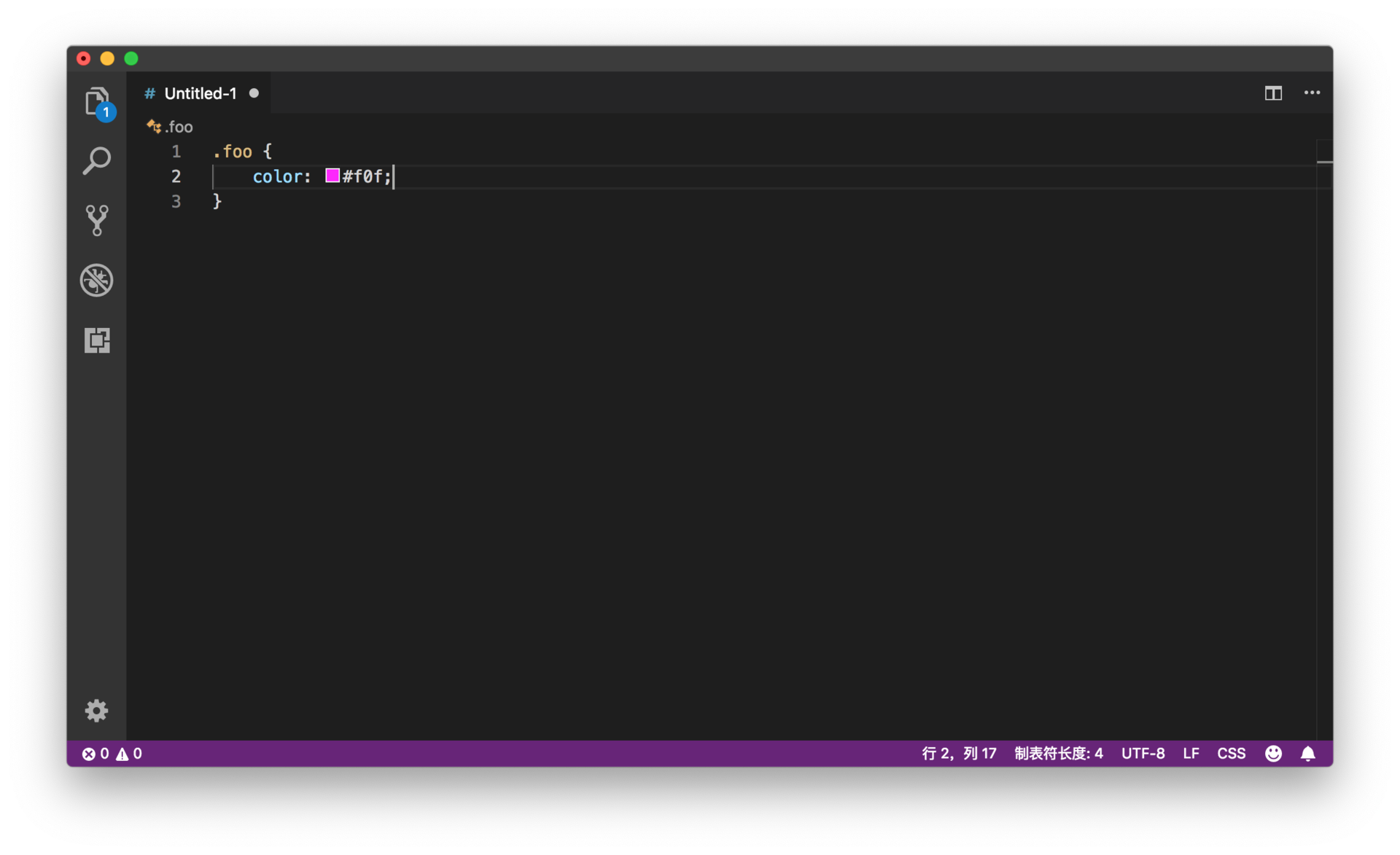
Task: Open the errors and warnings problems indicator
Action: 112,754
